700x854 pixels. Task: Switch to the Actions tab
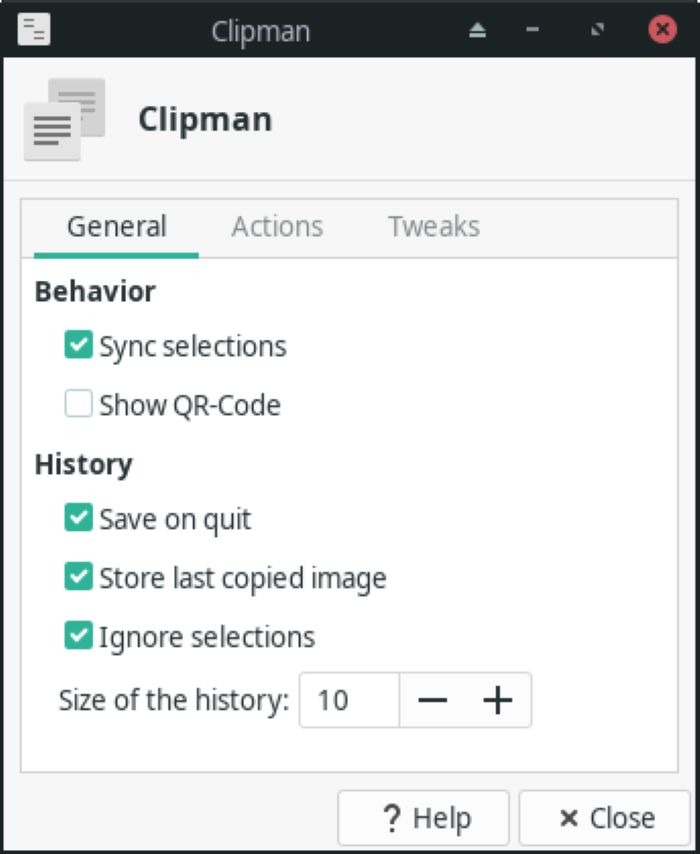tap(277, 227)
